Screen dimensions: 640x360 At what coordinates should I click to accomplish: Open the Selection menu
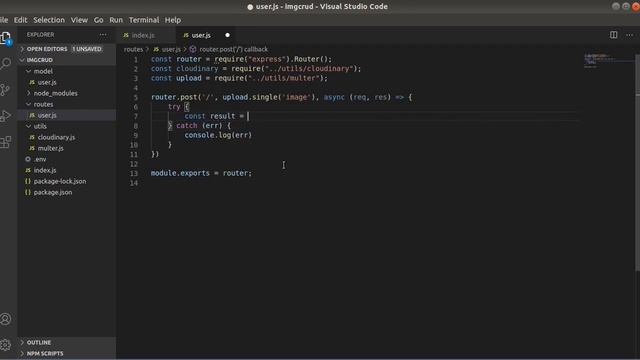[49, 20]
